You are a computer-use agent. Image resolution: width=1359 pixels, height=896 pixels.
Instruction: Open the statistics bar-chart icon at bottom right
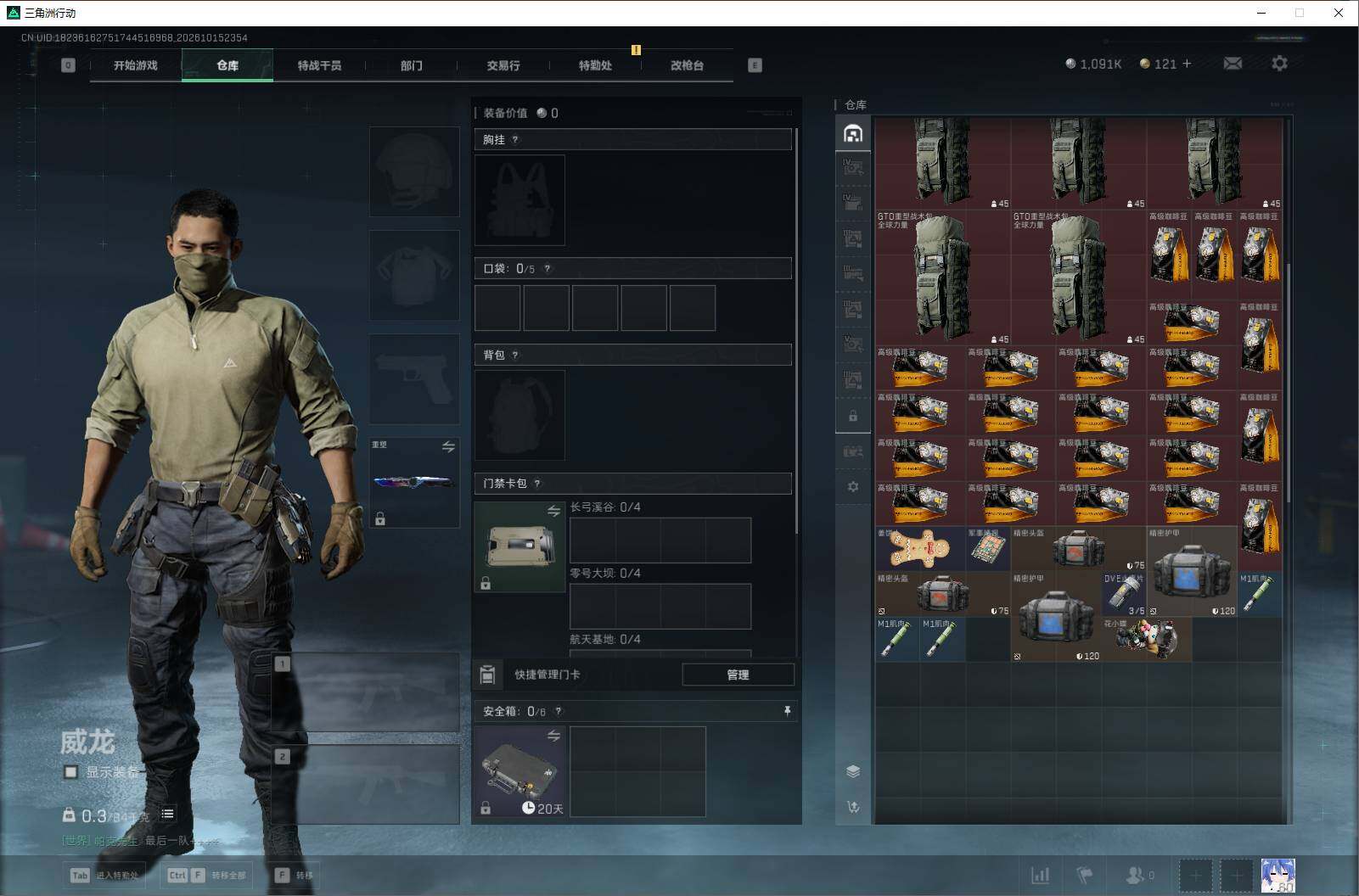(x=1040, y=875)
